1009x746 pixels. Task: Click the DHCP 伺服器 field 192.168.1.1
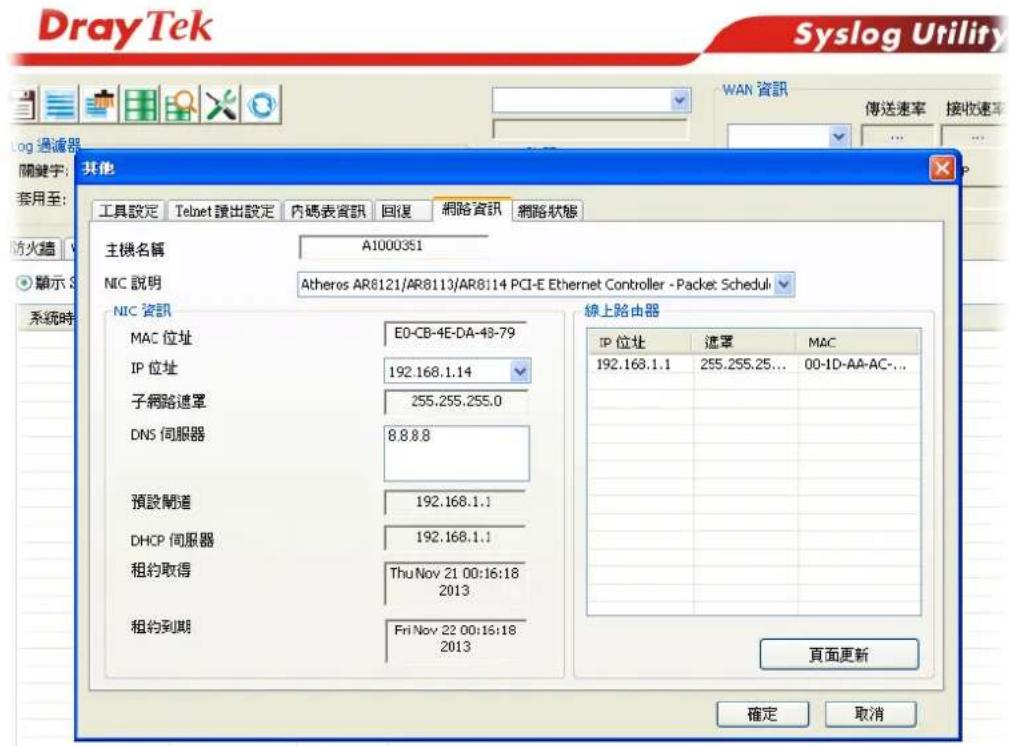pos(455,537)
